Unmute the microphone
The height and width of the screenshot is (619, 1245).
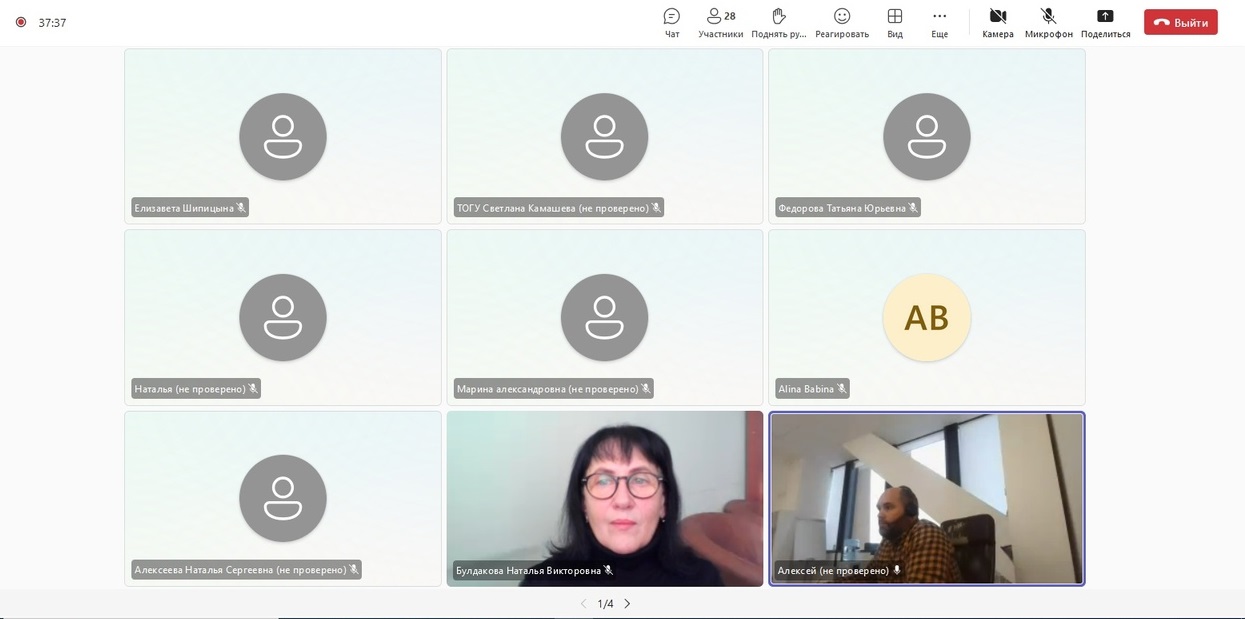[x=1049, y=23]
